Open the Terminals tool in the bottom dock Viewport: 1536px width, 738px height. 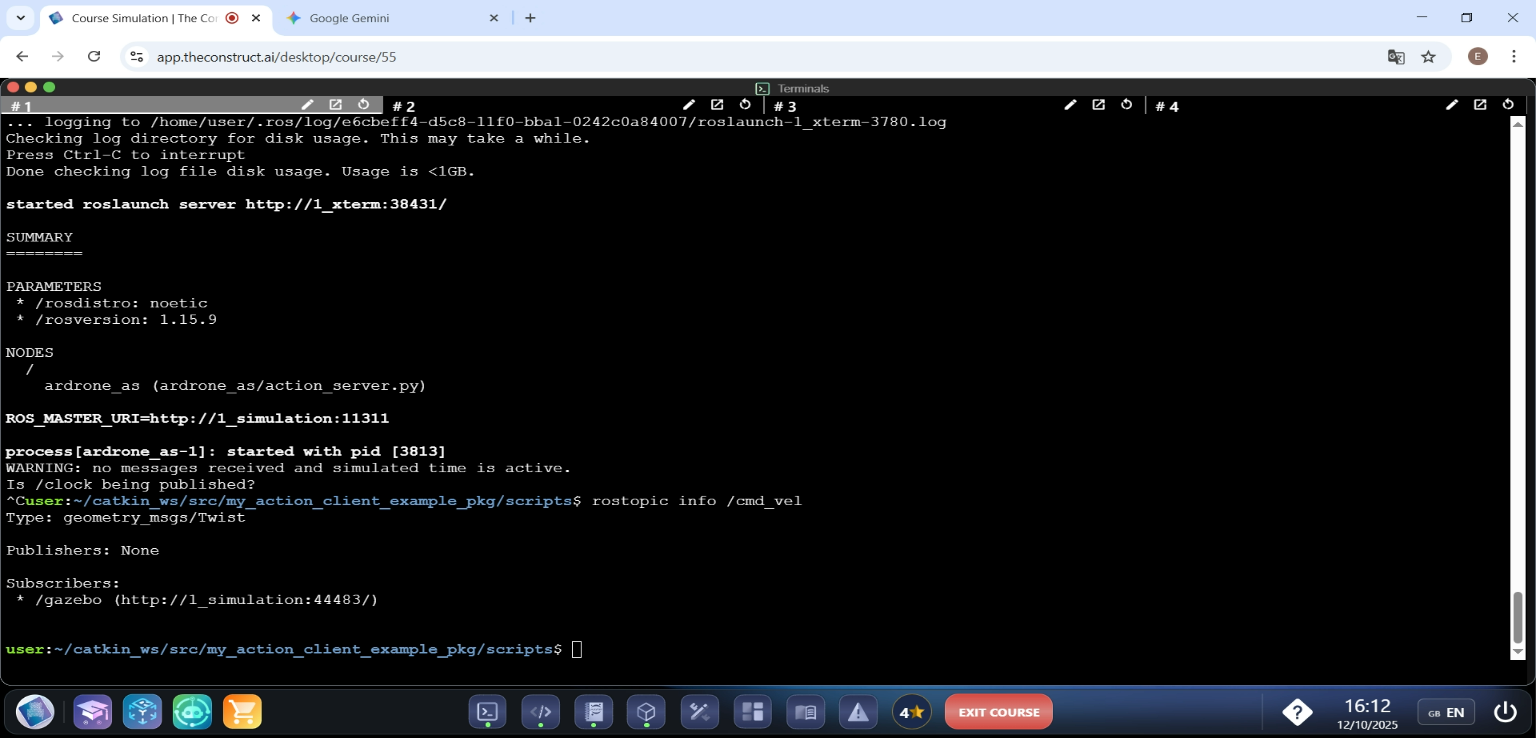[487, 712]
